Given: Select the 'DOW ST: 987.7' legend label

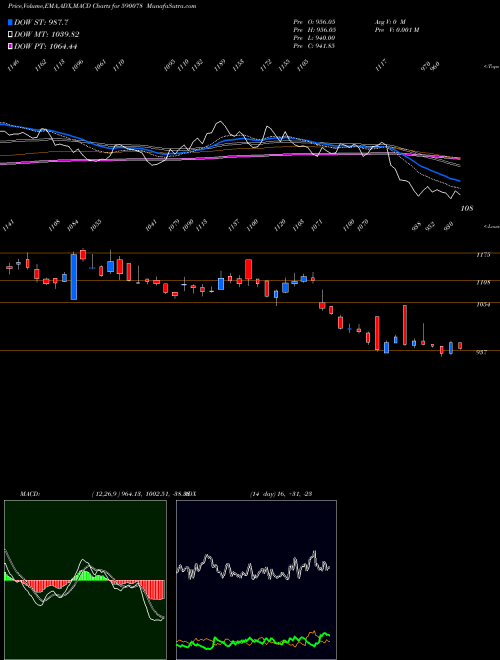Looking at the screenshot, I should click(x=42, y=22).
